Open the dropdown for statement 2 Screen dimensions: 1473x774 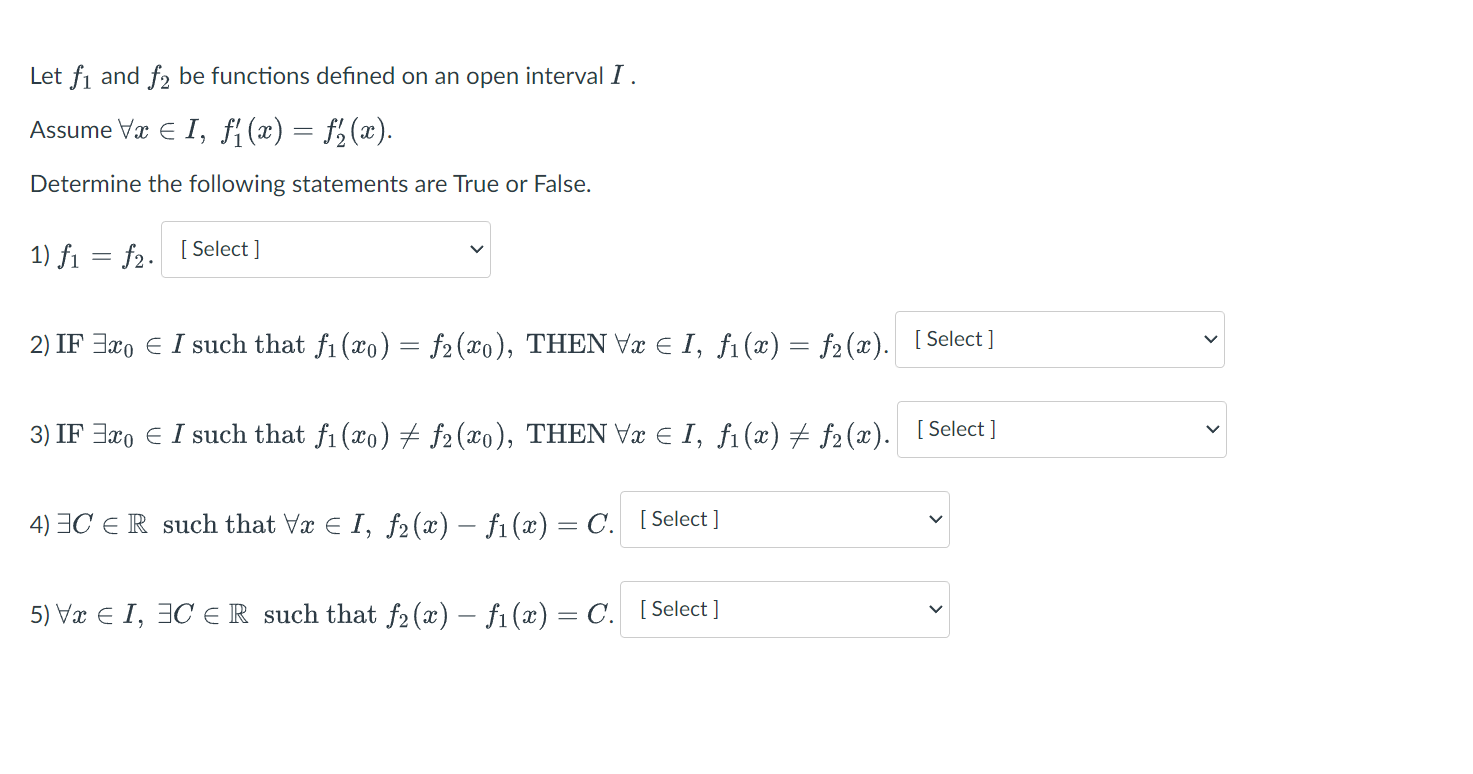(1060, 339)
